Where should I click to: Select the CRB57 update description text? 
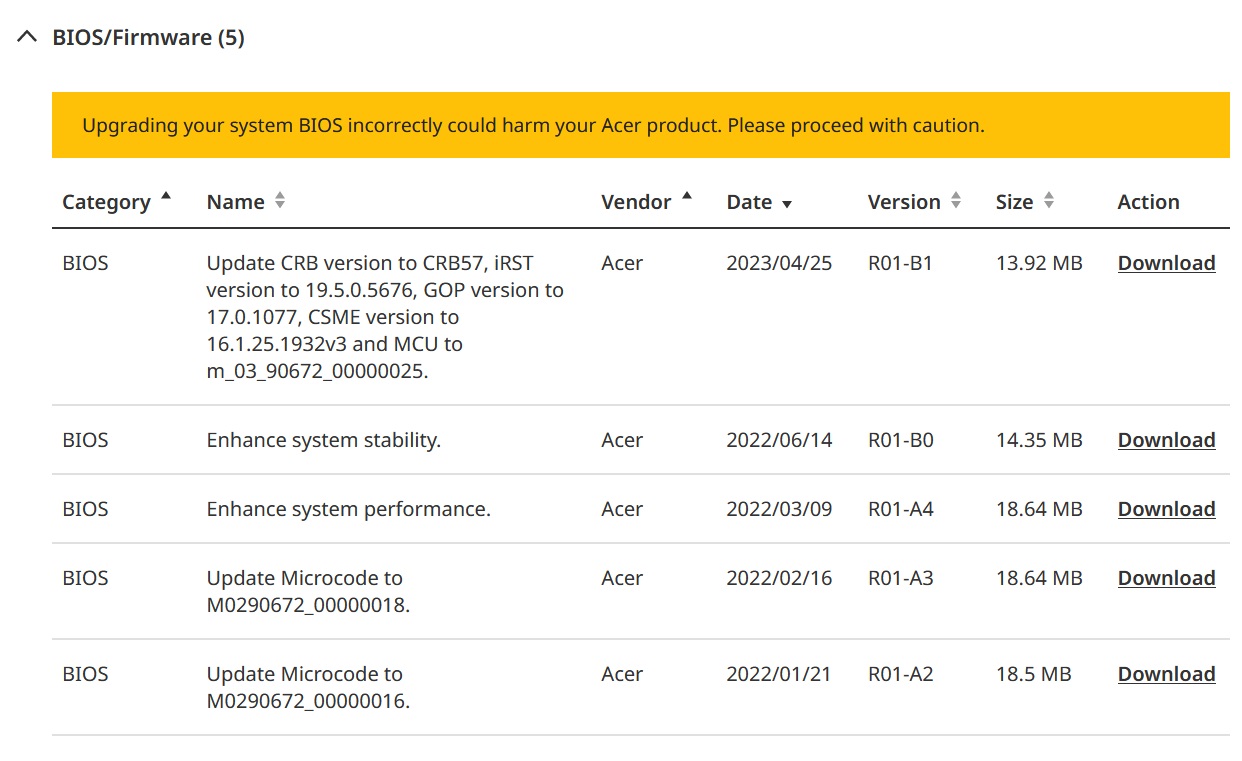point(385,317)
